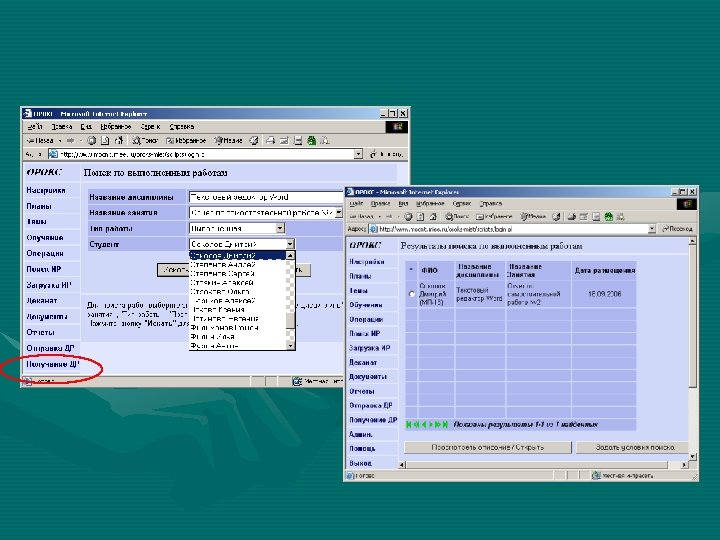Open Favorites in the results window toolbar
Viewport: 720px width, 540px height.
click(x=494, y=216)
